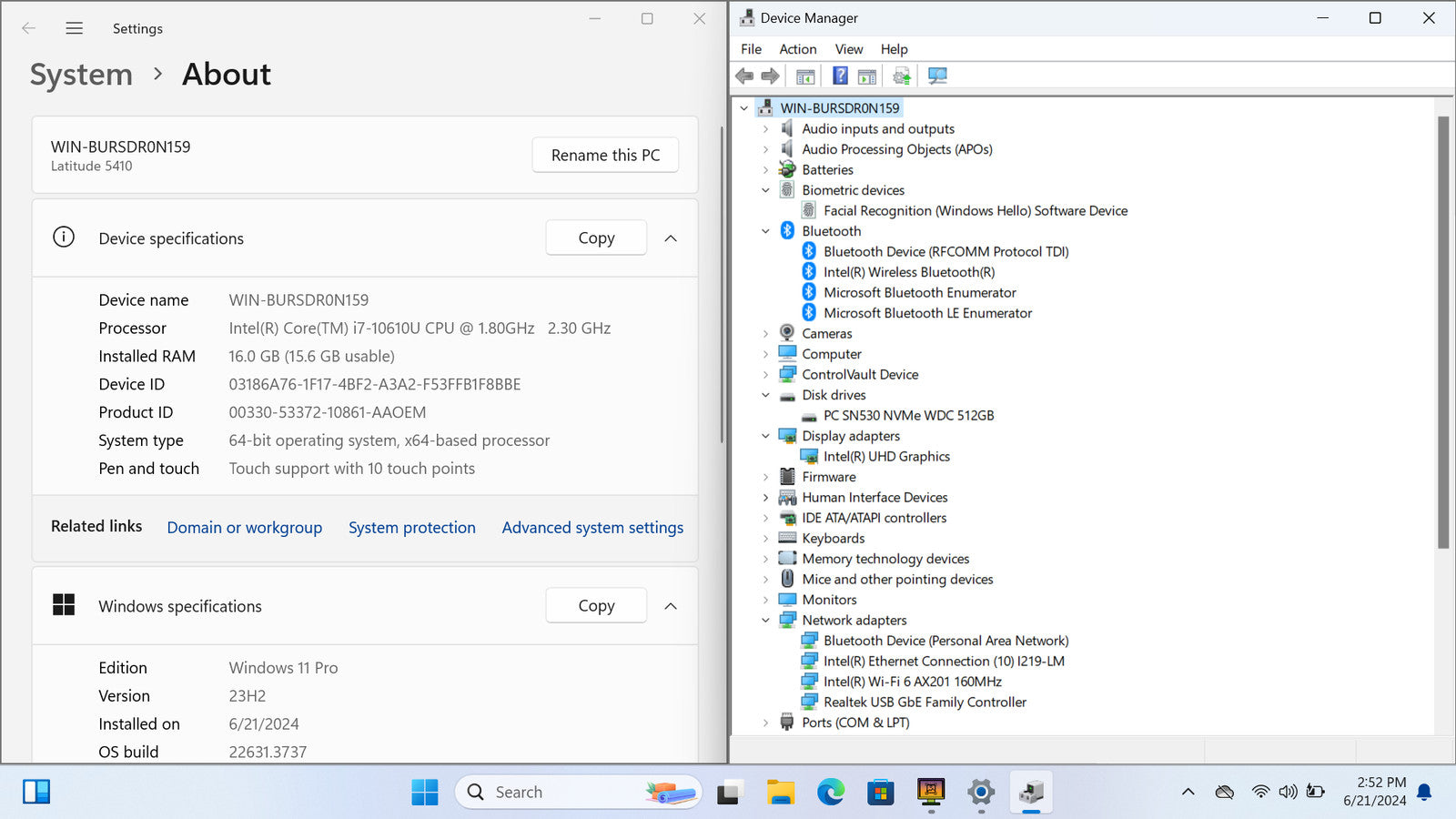Open File Explorer from the taskbar
This screenshot has height=819, width=1456.
[780, 793]
